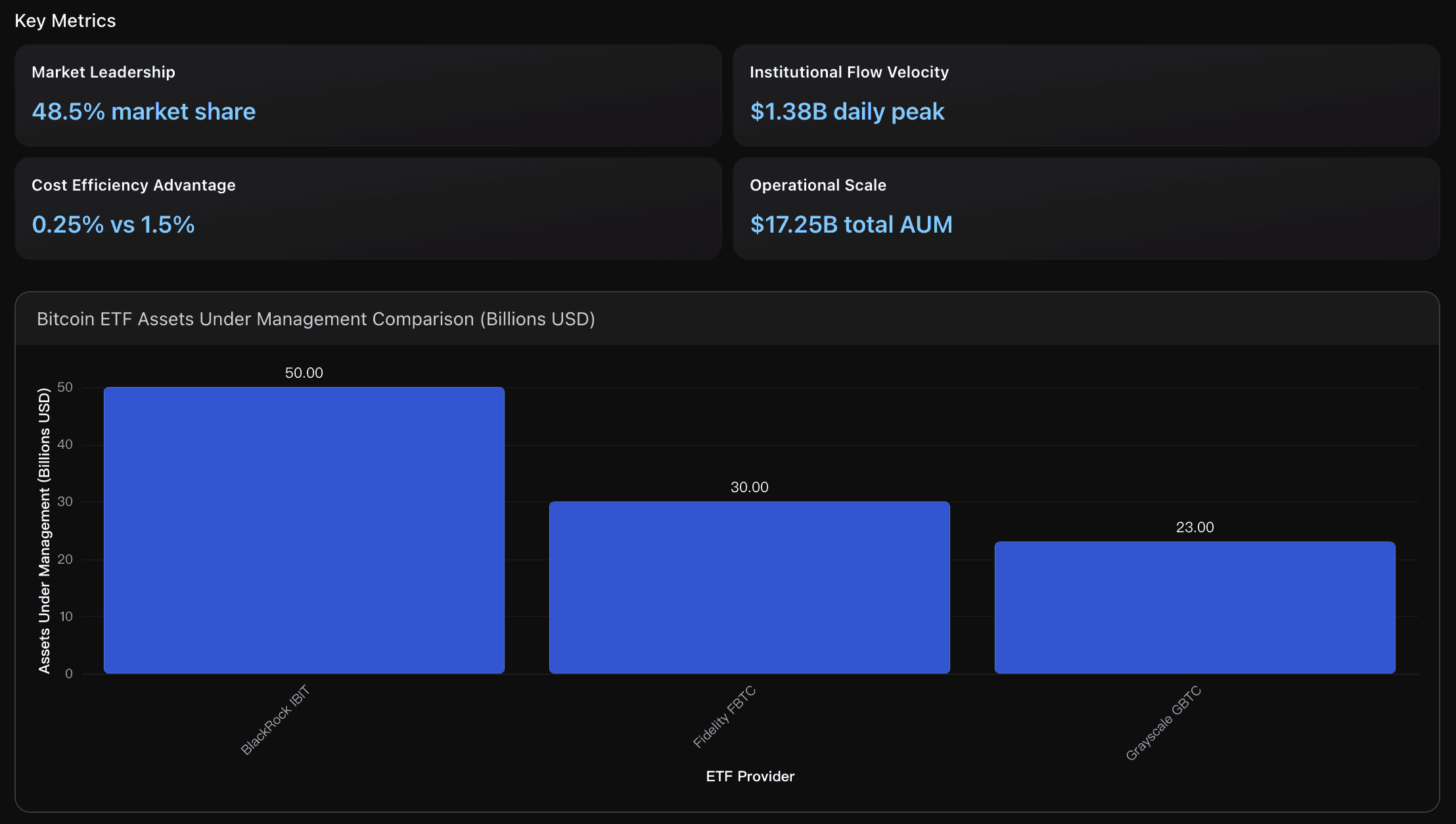
Task: Click the $1.38B daily peak value
Action: pos(847,112)
